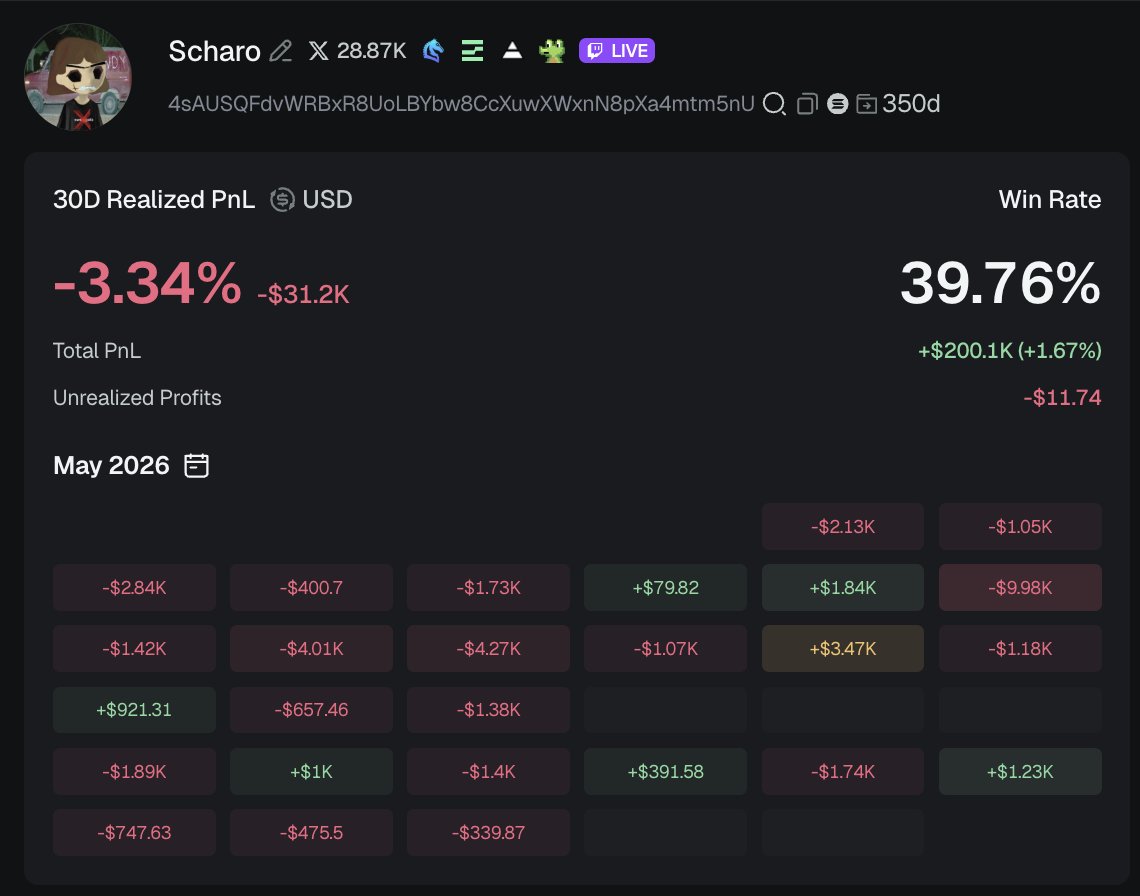This screenshot has width=1140, height=896.
Task: Select the -$1.38K day cell
Action: (489, 710)
